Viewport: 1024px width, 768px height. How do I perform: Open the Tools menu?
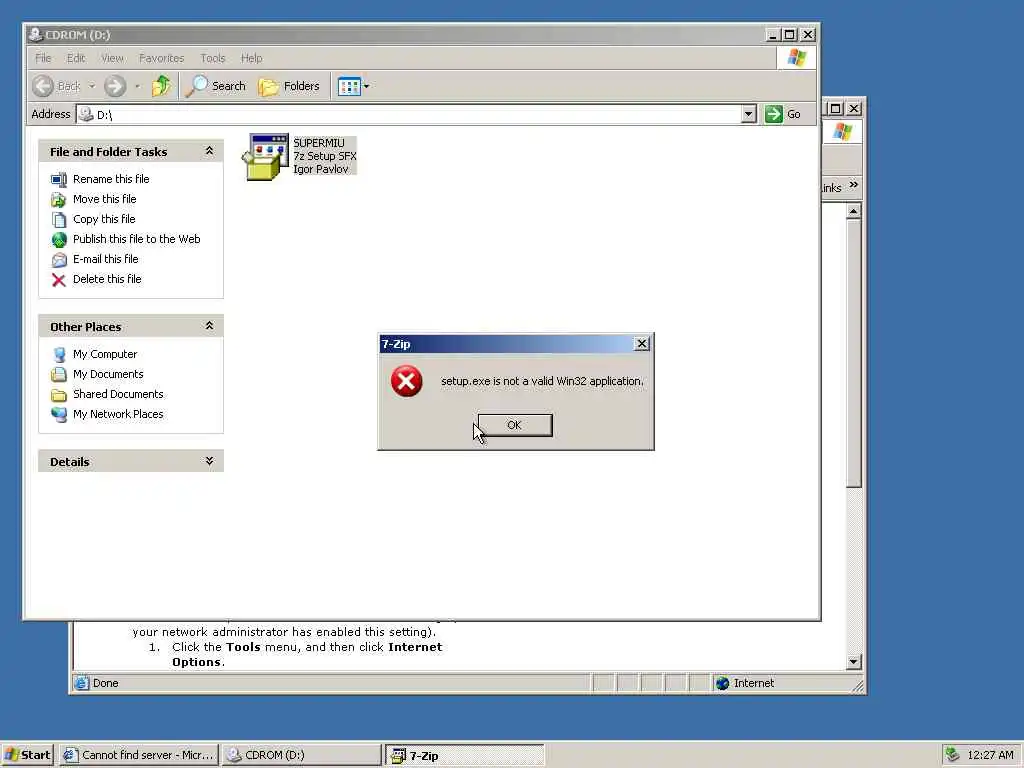(212, 58)
